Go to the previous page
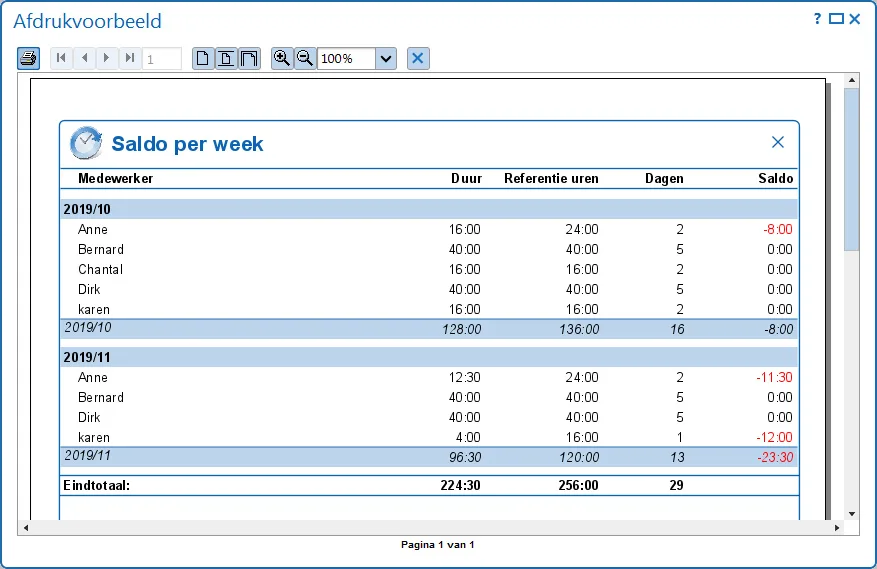Image resolution: width=877 pixels, height=569 pixels. [84, 58]
